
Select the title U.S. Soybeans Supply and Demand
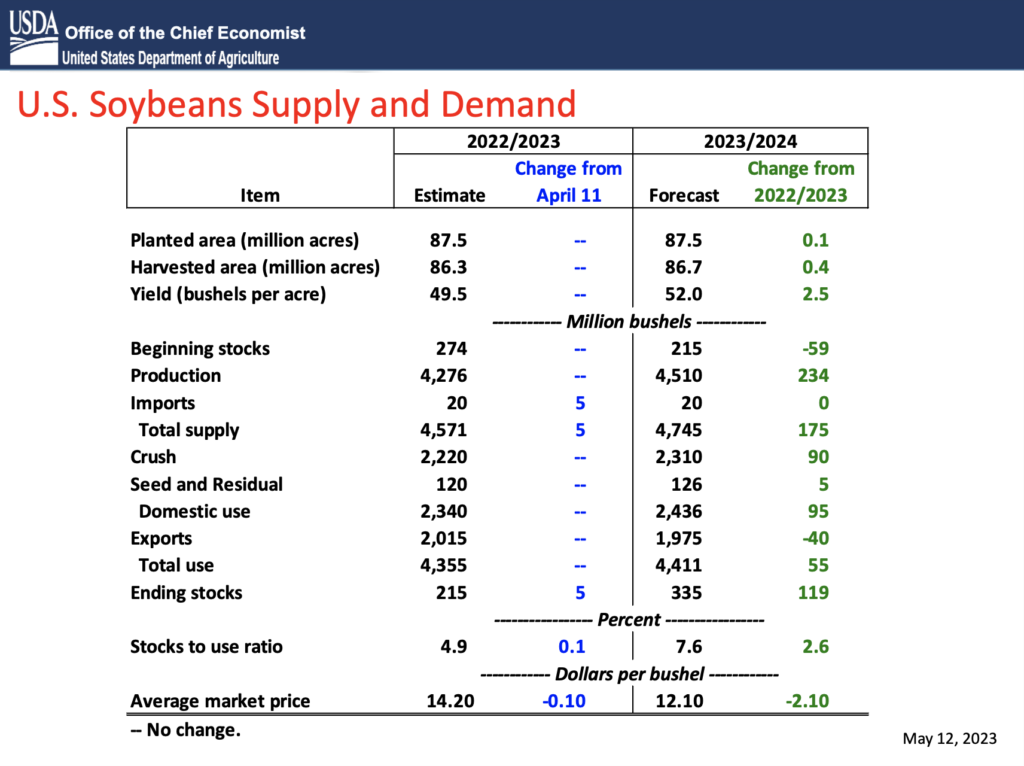(x=297, y=104)
